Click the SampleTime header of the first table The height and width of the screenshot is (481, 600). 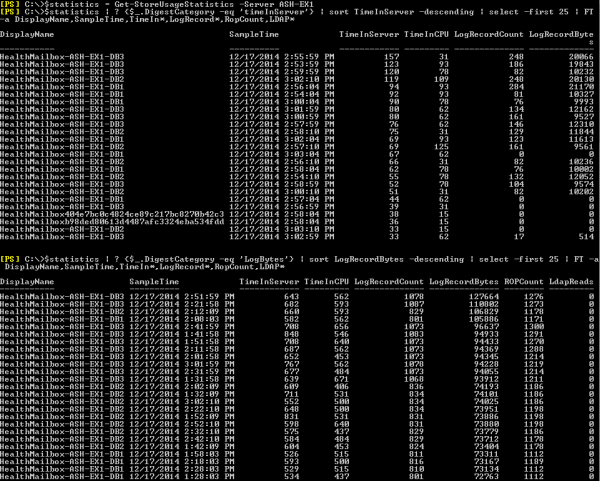click(x=254, y=34)
